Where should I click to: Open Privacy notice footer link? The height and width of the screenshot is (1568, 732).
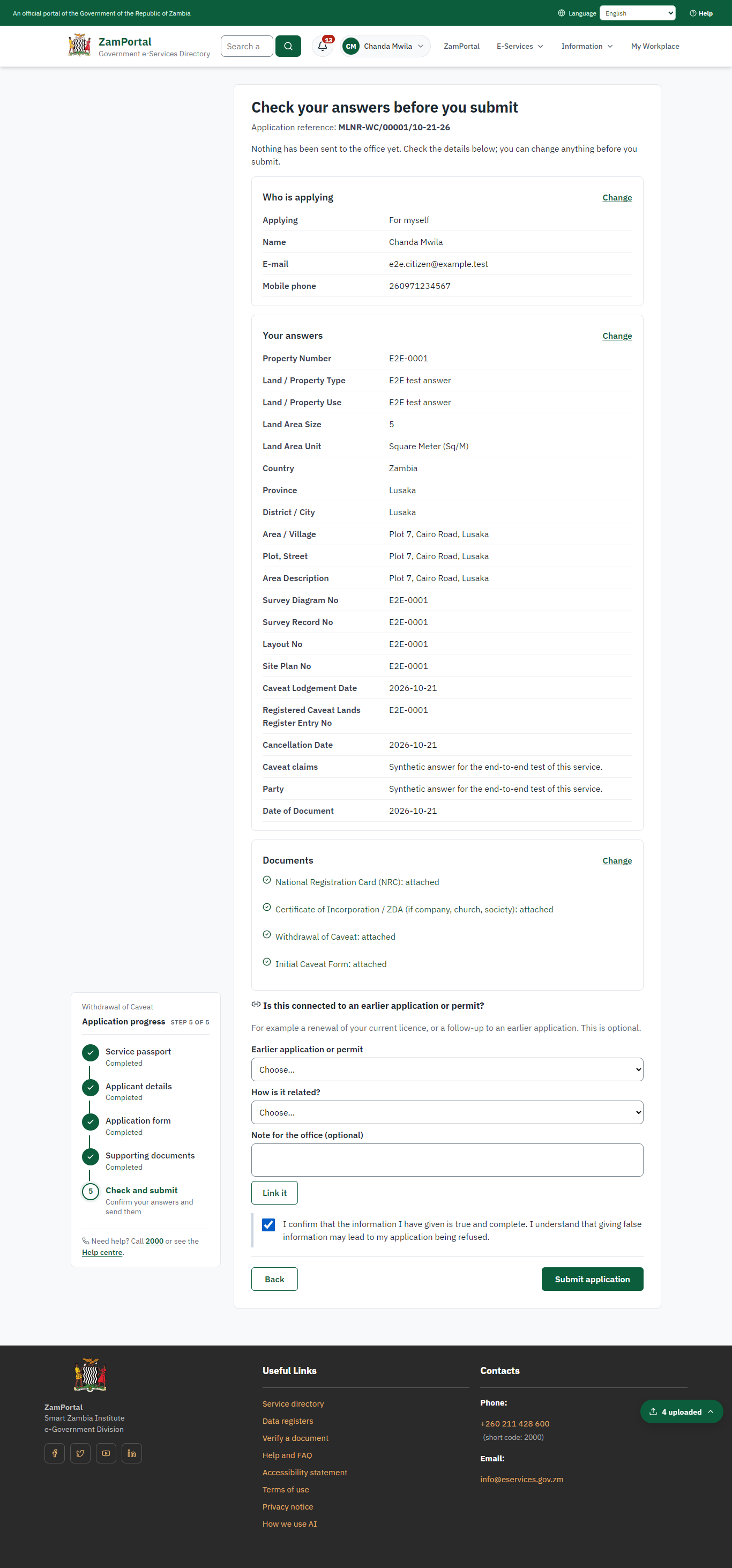[x=288, y=1506]
